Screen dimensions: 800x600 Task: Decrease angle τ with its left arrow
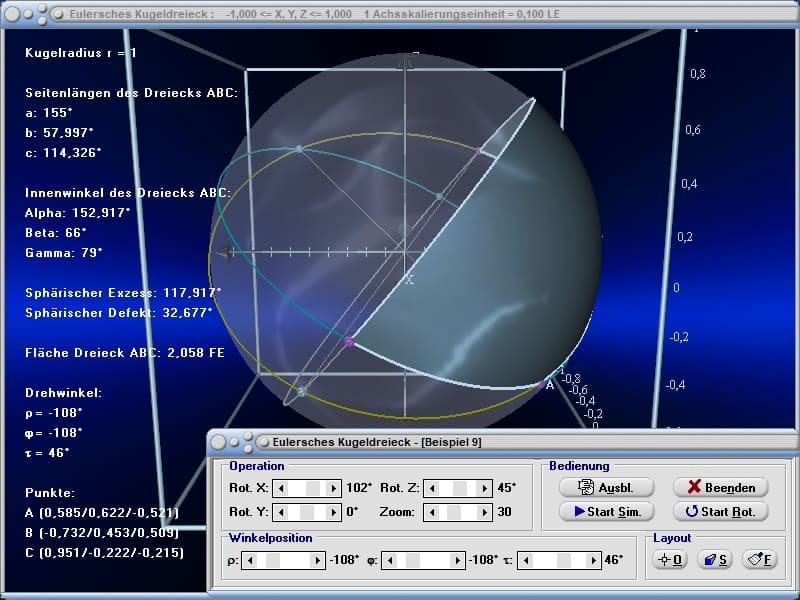526,561
